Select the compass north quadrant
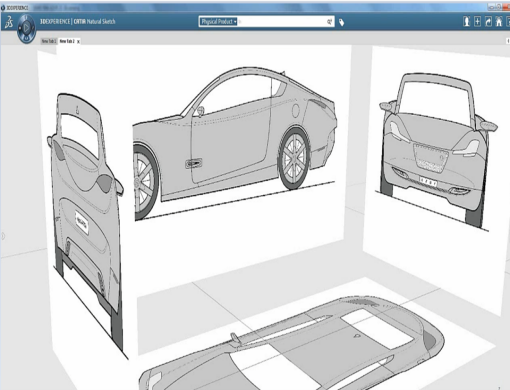Image resolution: width=510 pixels, height=390 pixels. [x=27, y=19]
